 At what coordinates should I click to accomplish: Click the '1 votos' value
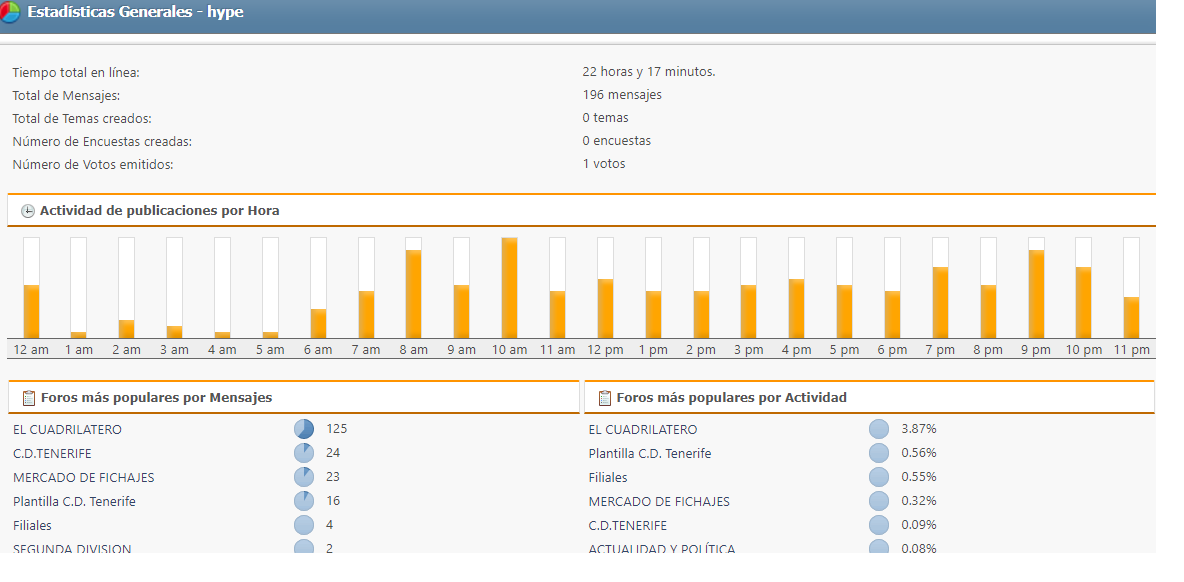click(x=603, y=164)
